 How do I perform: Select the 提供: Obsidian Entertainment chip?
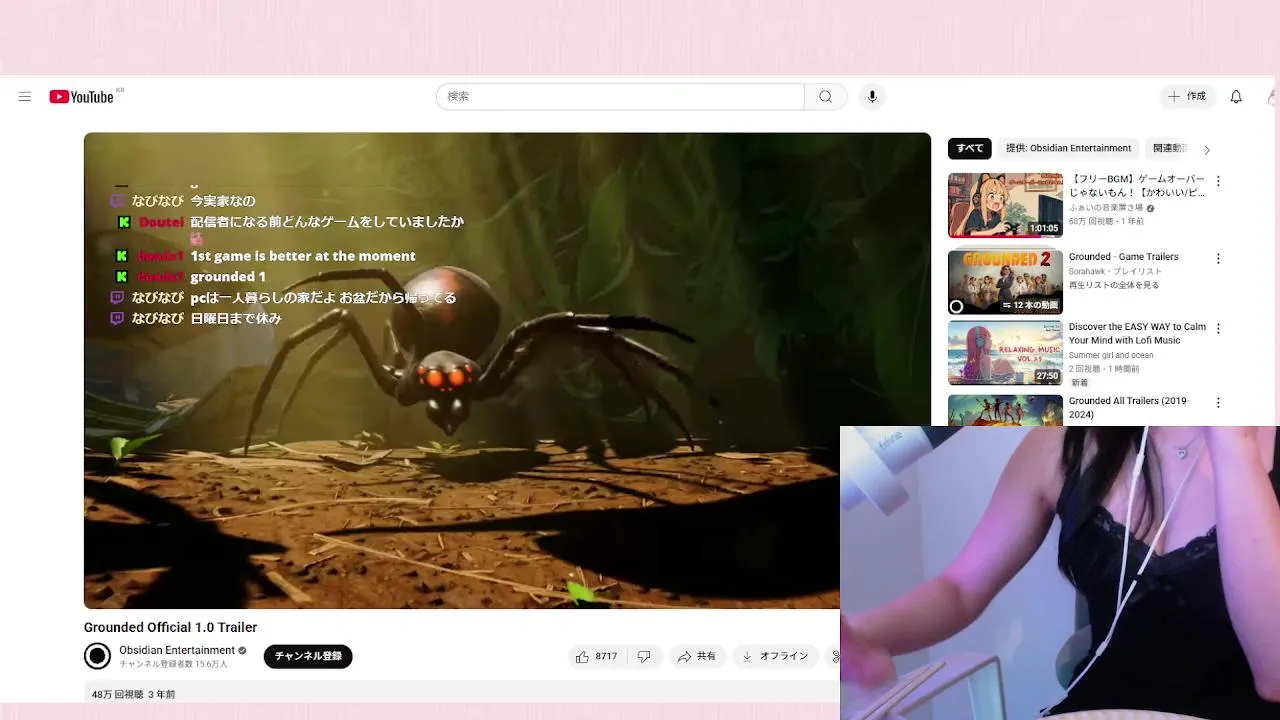click(1068, 148)
